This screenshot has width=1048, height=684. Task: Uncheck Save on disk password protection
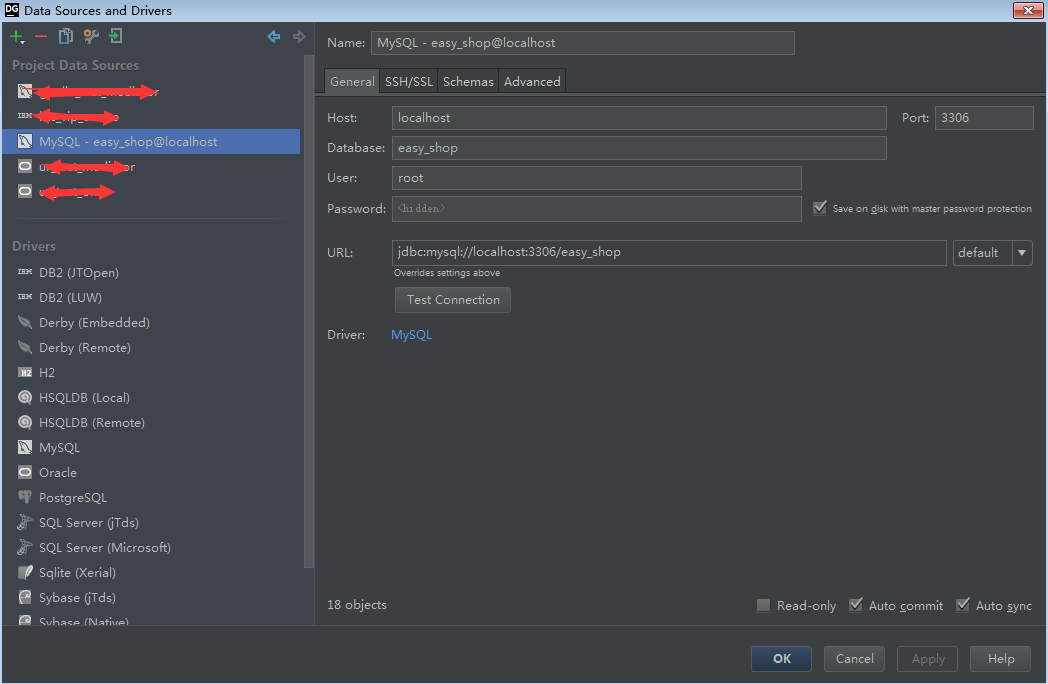tap(820, 208)
